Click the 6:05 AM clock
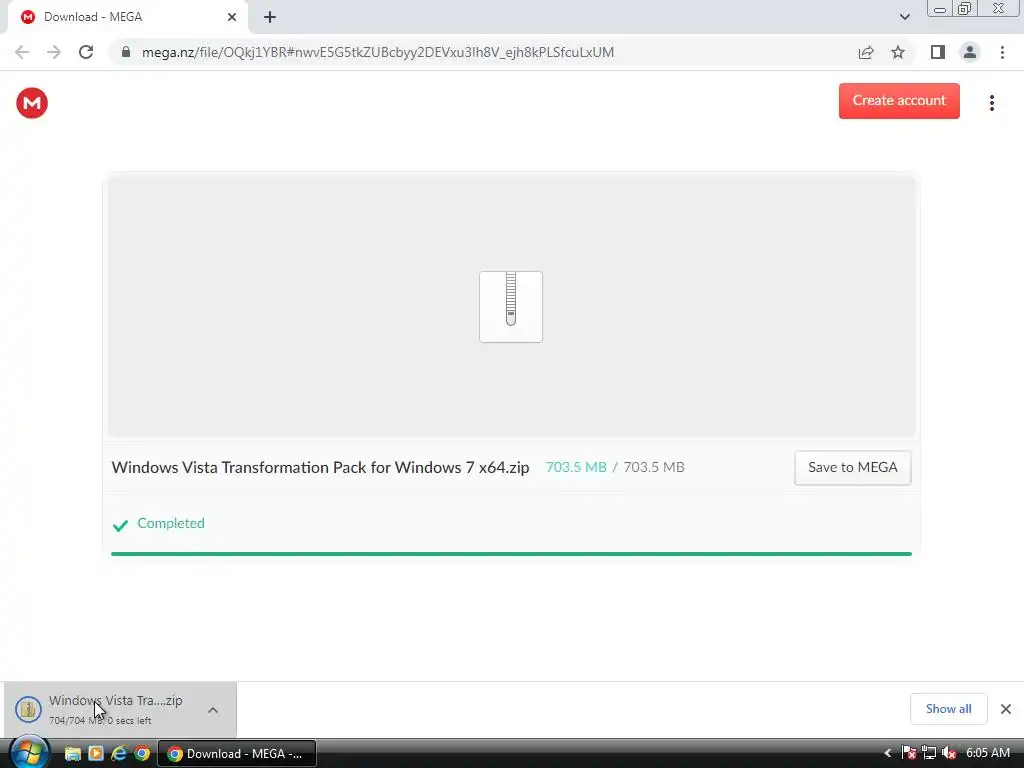This screenshot has height=768, width=1024. coord(987,754)
